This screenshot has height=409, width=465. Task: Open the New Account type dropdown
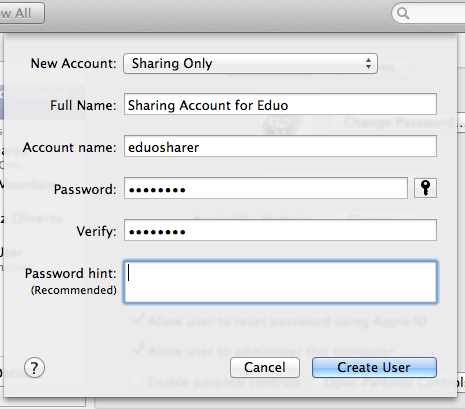pos(250,63)
